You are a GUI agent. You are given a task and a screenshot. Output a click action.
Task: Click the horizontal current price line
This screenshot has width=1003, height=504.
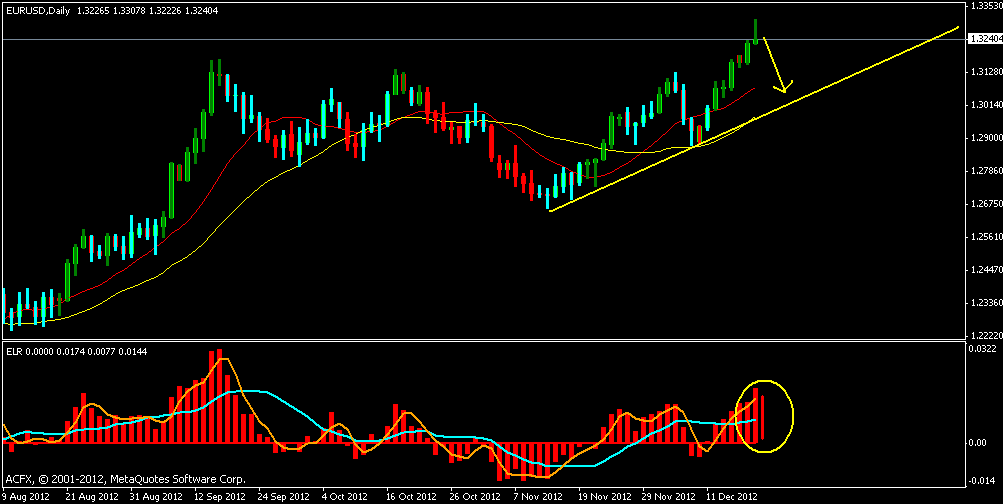pyautogui.click(x=400, y=40)
